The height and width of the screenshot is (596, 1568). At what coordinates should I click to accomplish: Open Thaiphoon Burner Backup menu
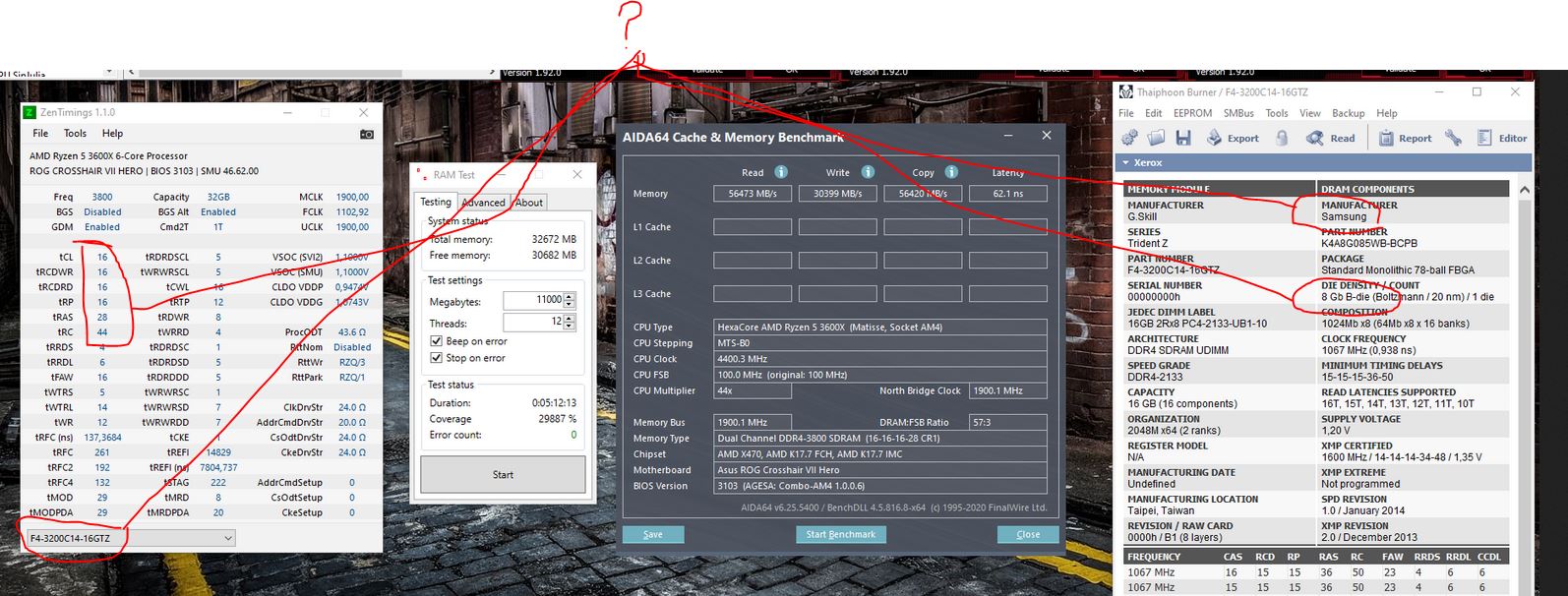coord(1348,113)
